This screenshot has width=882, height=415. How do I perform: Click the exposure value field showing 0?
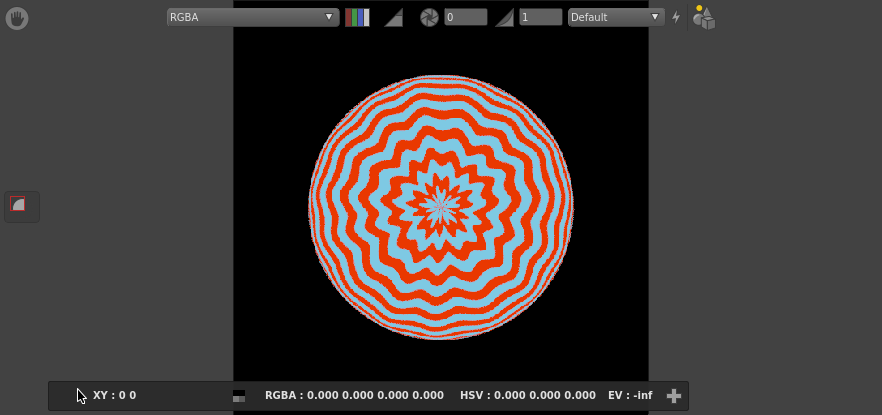click(466, 17)
